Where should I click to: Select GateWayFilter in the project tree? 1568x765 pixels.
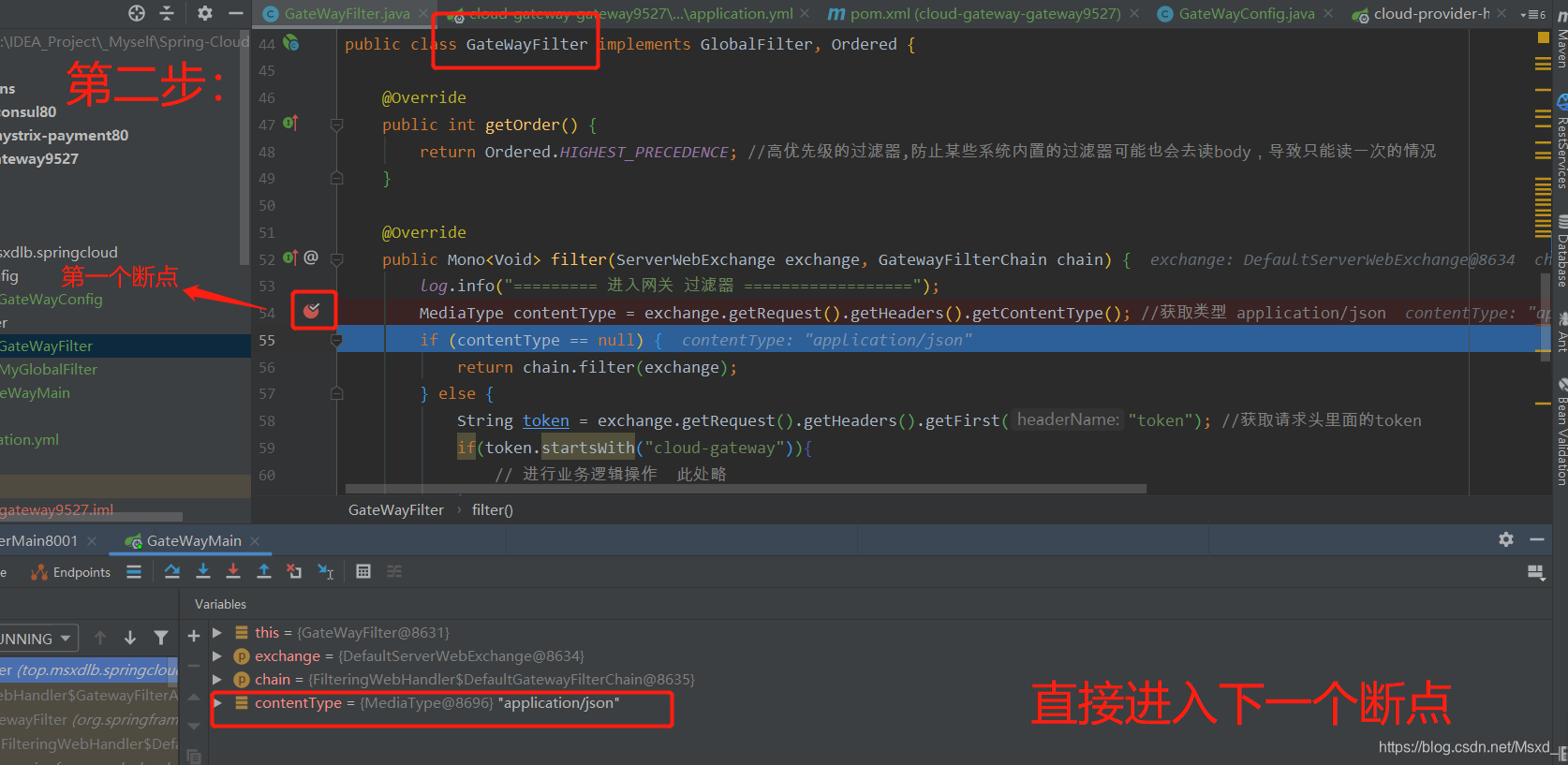click(47, 346)
